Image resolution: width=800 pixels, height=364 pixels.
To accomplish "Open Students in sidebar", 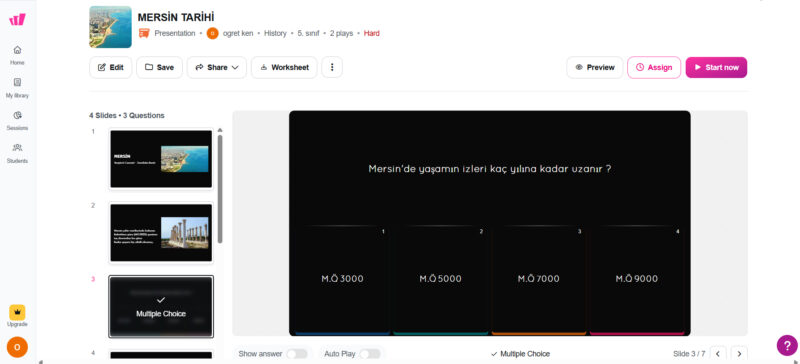I will pyautogui.click(x=17, y=153).
